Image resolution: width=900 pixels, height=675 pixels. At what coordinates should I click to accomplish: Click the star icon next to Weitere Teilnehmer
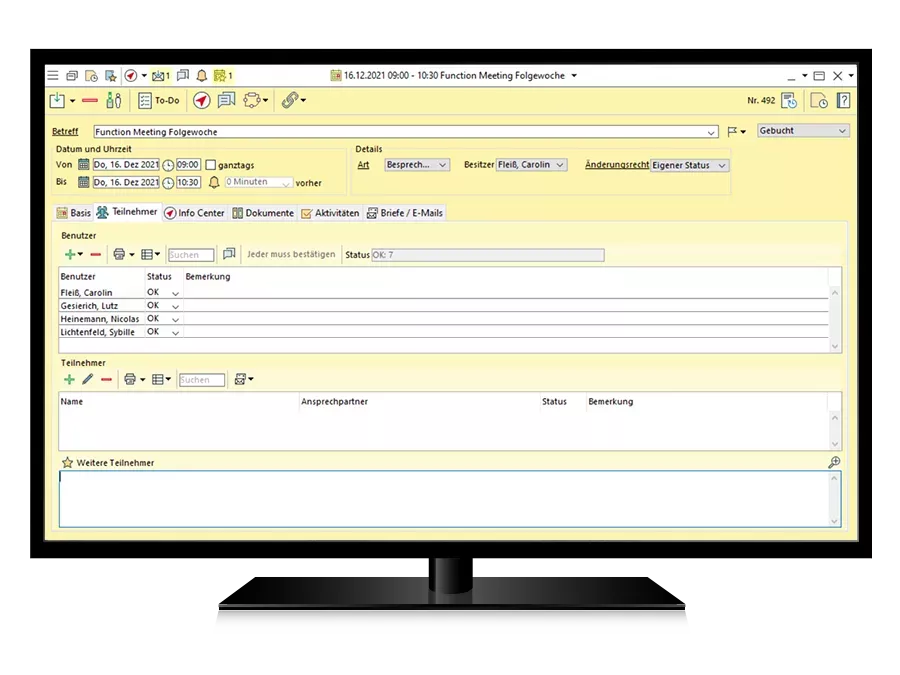67,463
